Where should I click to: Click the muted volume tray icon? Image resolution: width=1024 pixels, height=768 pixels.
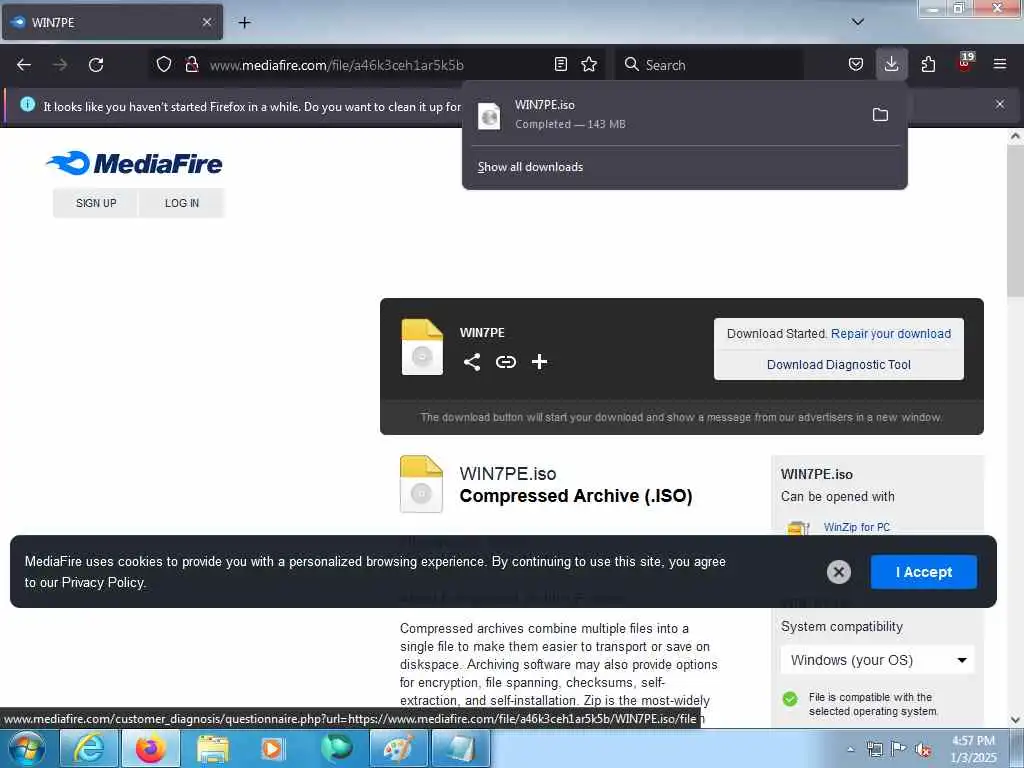923,750
